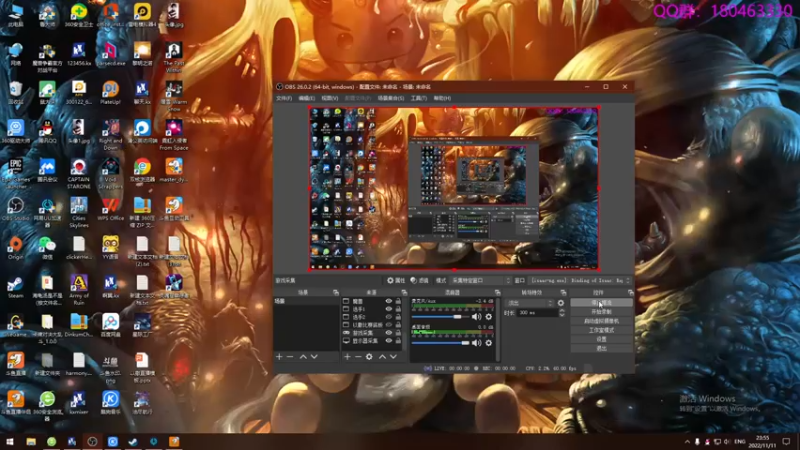Screen dimensions: 800x450
Task: Add a new scene with plus icon
Action: (x=279, y=357)
